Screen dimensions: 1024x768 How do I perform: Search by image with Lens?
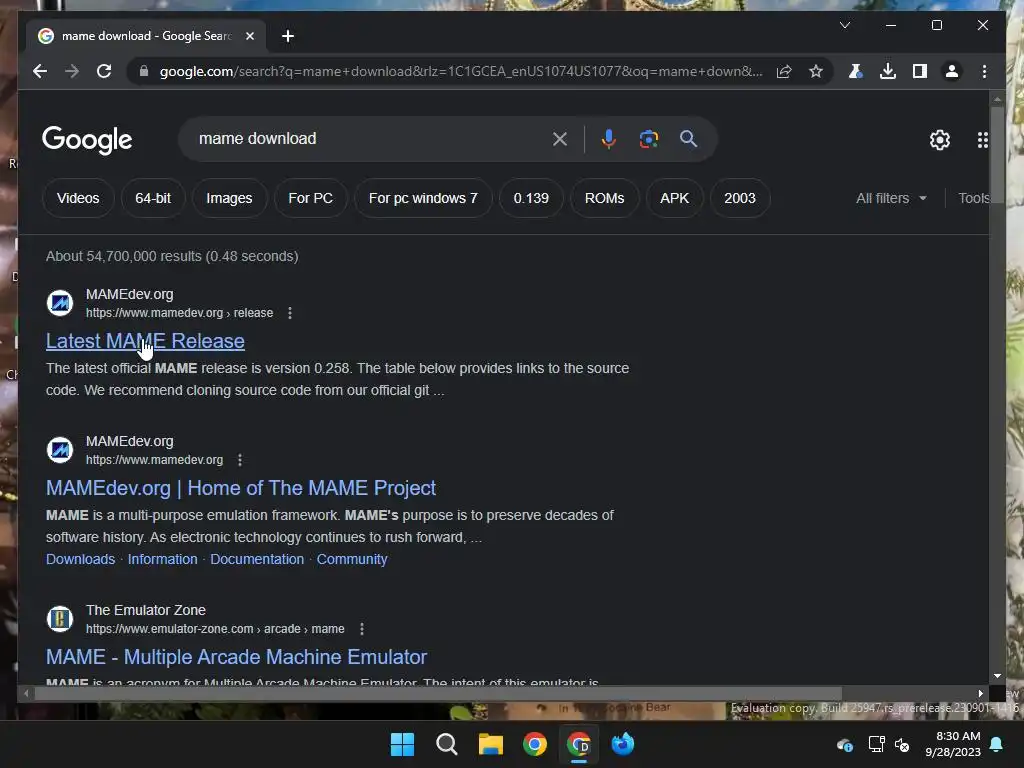click(x=648, y=138)
